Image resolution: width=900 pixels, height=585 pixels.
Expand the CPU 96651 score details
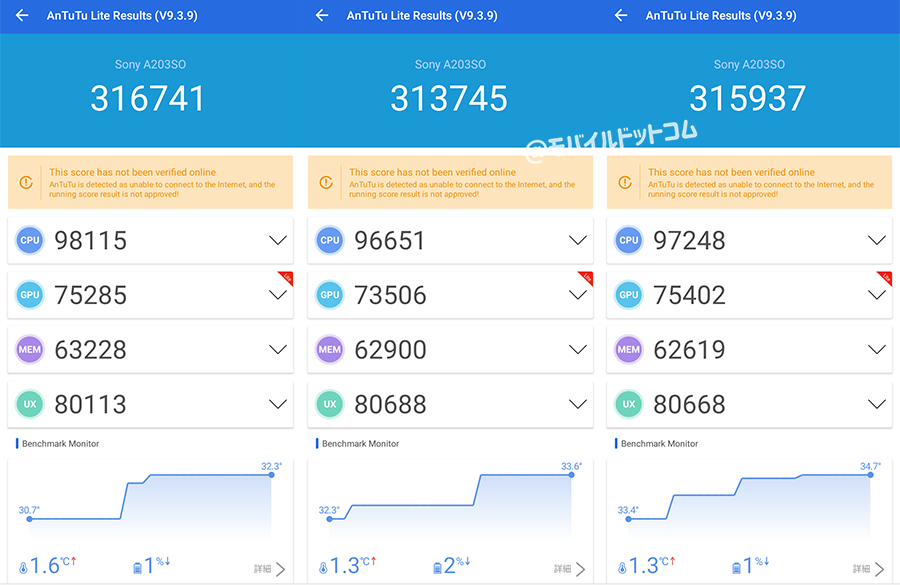tap(578, 240)
